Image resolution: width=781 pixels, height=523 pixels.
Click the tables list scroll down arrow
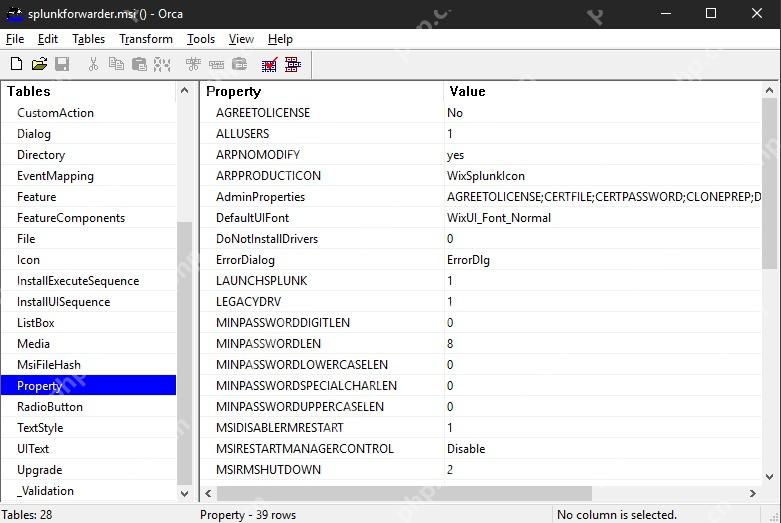pyautogui.click(x=184, y=494)
